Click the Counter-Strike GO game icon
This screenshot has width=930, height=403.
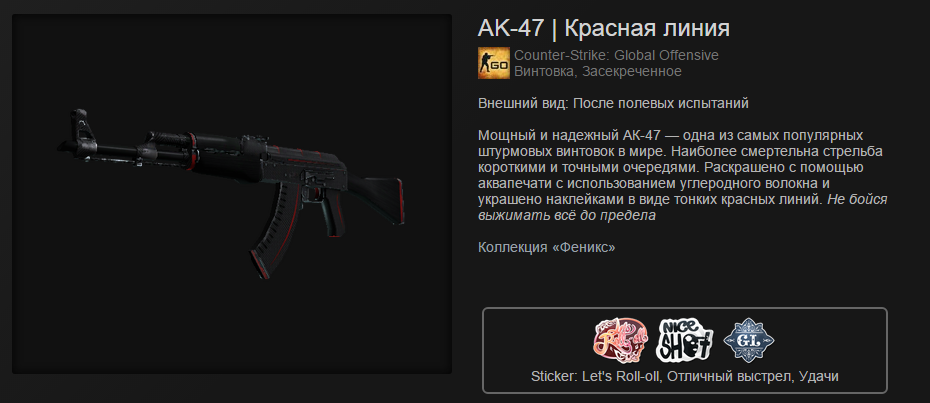coord(493,63)
